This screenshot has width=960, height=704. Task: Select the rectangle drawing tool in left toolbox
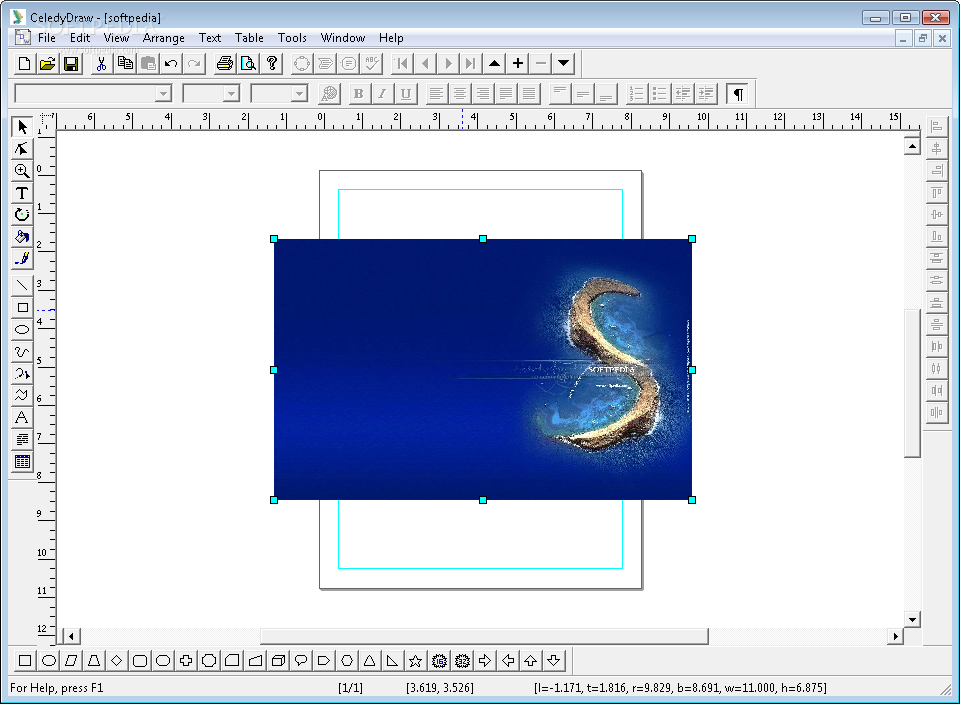[22, 307]
